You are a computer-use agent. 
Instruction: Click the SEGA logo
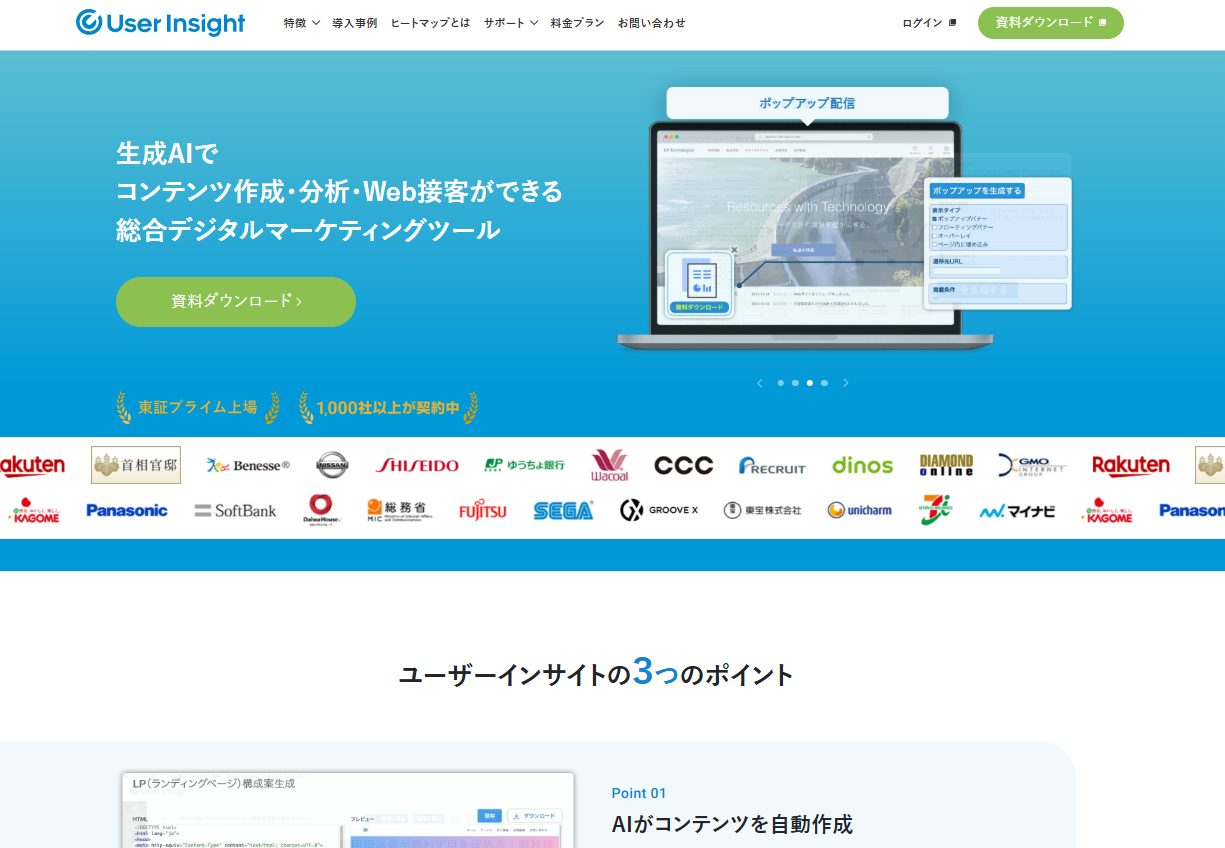coord(563,510)
